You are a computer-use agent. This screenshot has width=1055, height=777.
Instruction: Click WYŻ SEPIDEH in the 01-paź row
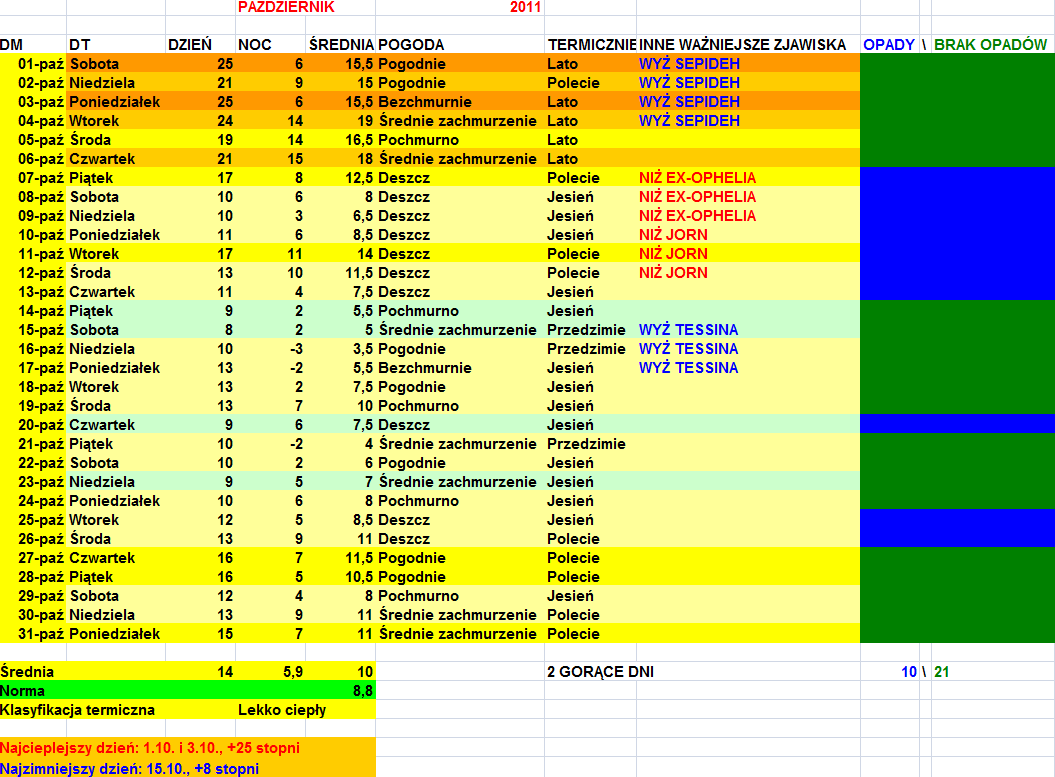[x=689, y=64]
